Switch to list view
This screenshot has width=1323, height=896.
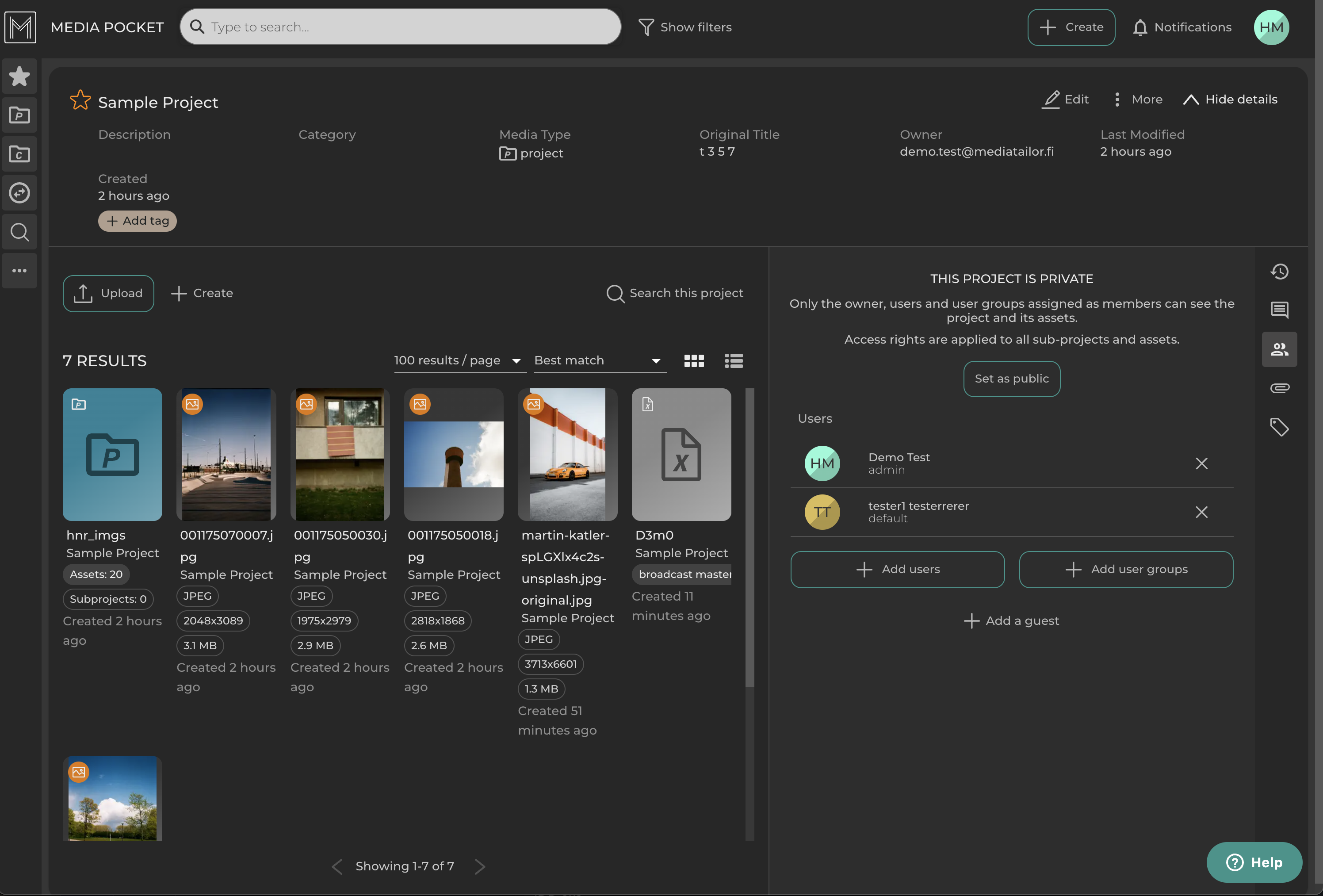pyautogui.click(x=733, y=361)
